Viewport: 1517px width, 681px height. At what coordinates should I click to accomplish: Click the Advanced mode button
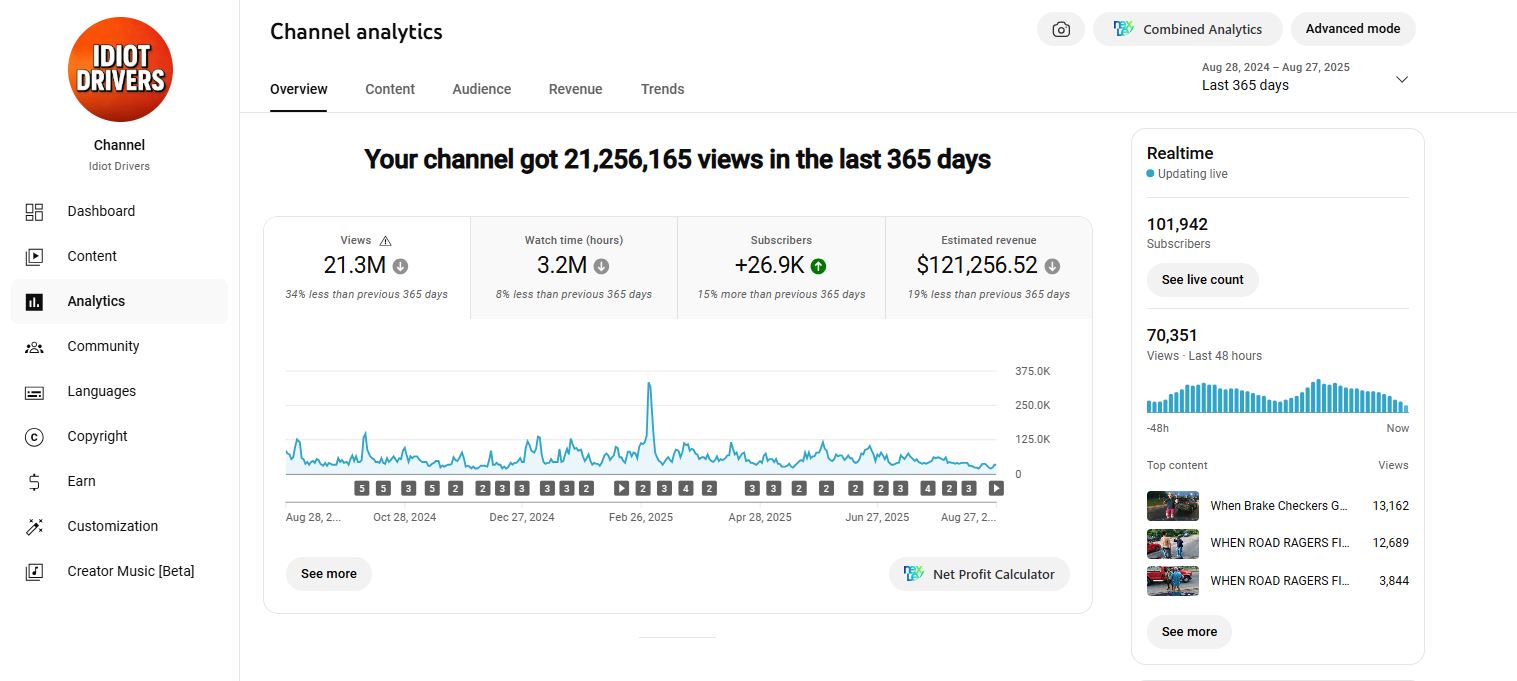(1352, 29)
